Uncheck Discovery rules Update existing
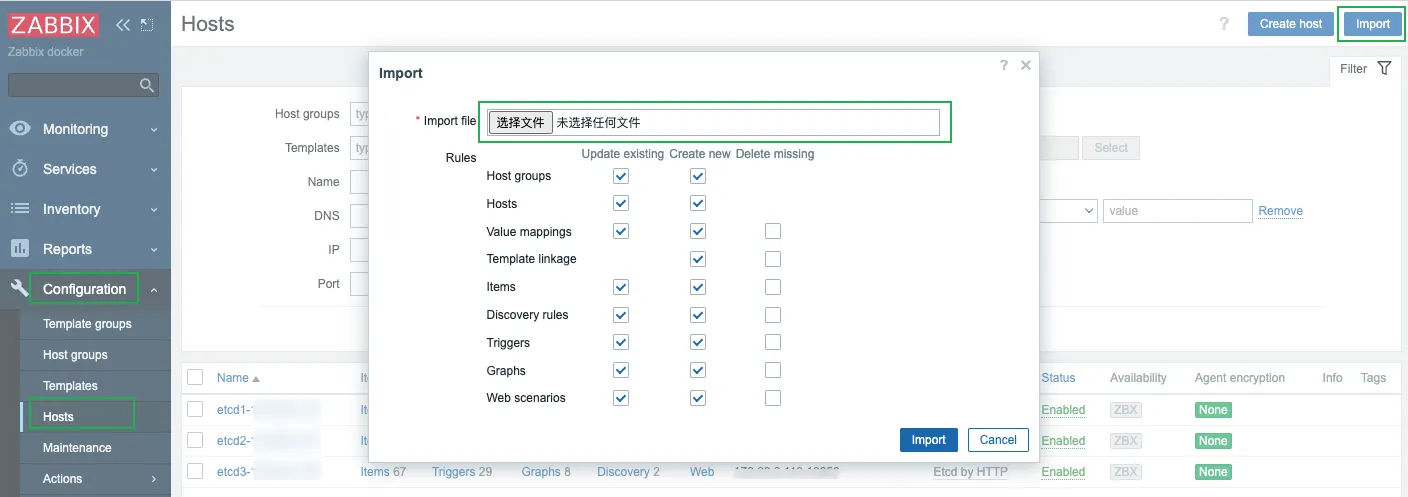The height and width of the screenshot is (497, 1408). [x=621, y=315]
